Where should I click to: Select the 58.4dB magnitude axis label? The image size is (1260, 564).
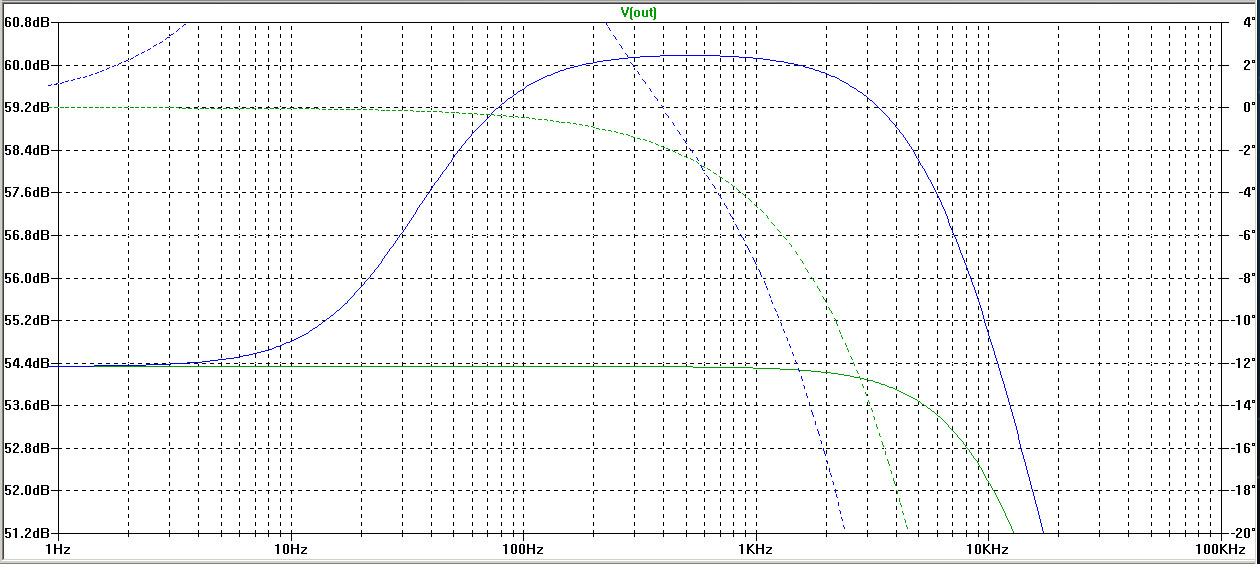27,150
